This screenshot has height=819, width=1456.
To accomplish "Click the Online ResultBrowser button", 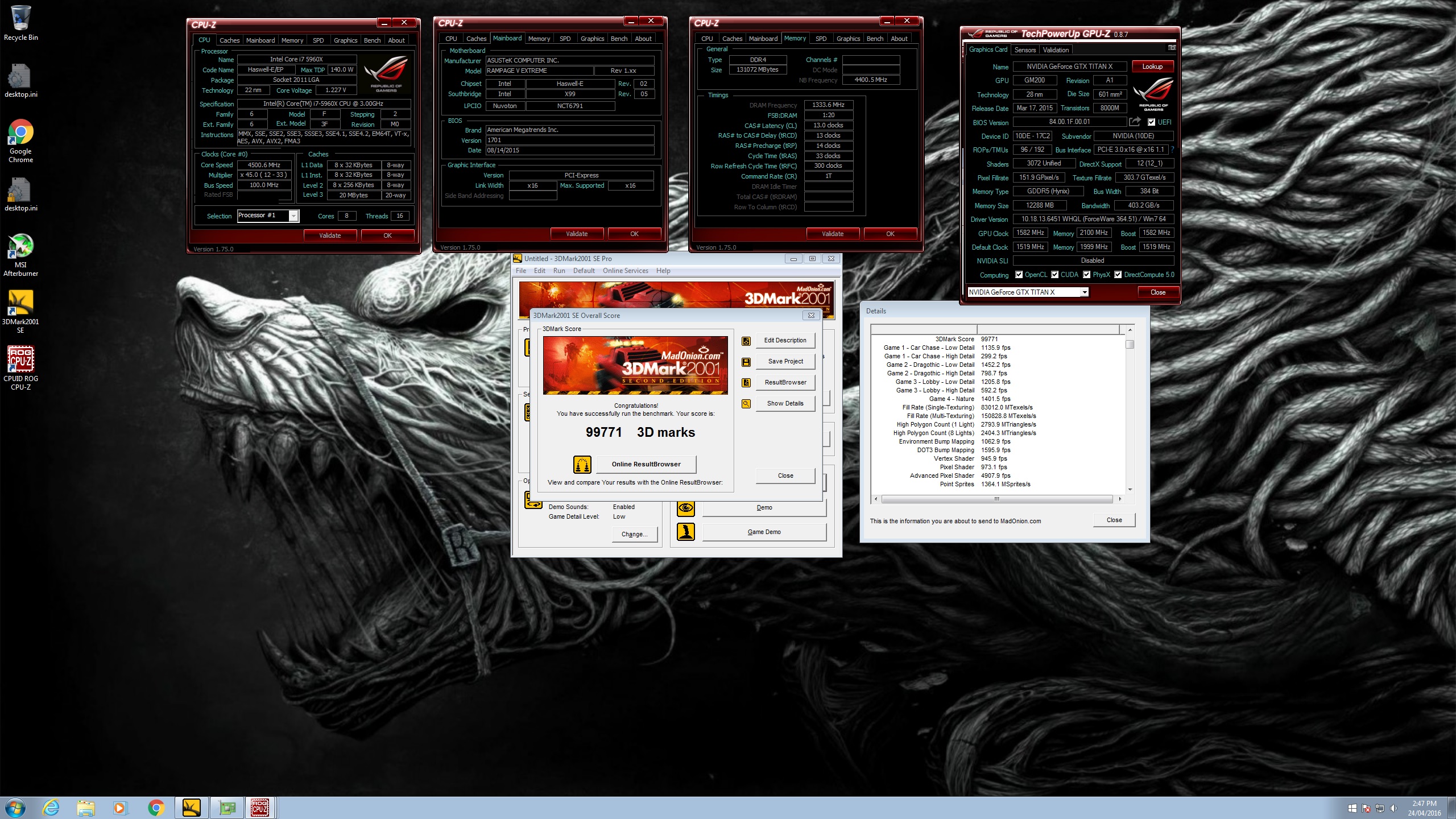I will (x=646, y=464).
